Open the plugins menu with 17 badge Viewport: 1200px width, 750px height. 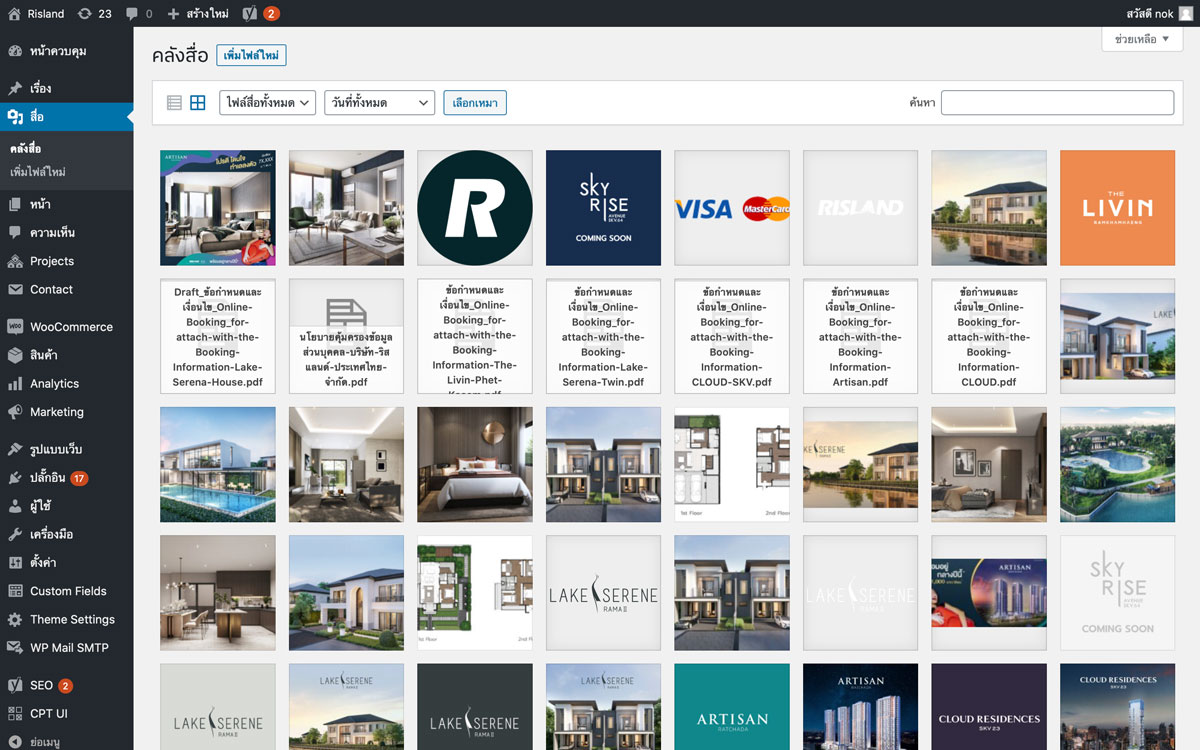(48, 478)
